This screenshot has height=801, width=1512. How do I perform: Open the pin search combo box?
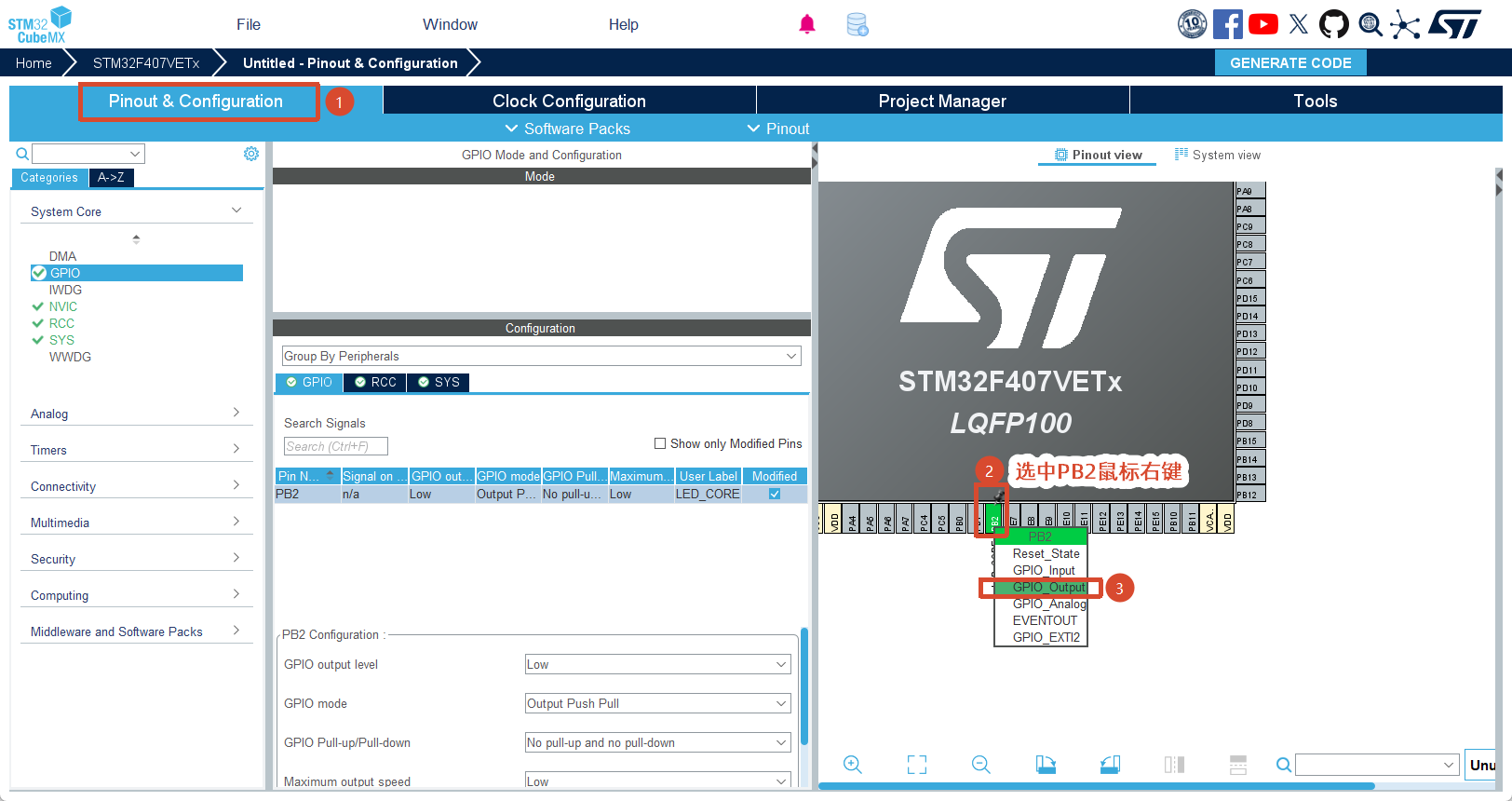(x=1377, y=765)
